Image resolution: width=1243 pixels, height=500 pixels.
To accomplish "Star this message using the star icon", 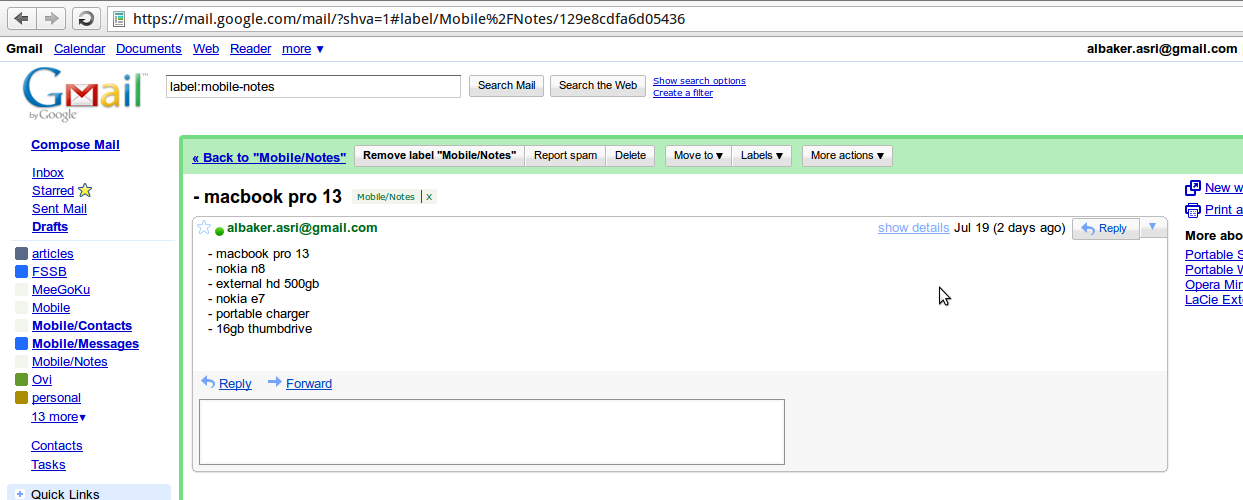I will click(204, 228).
